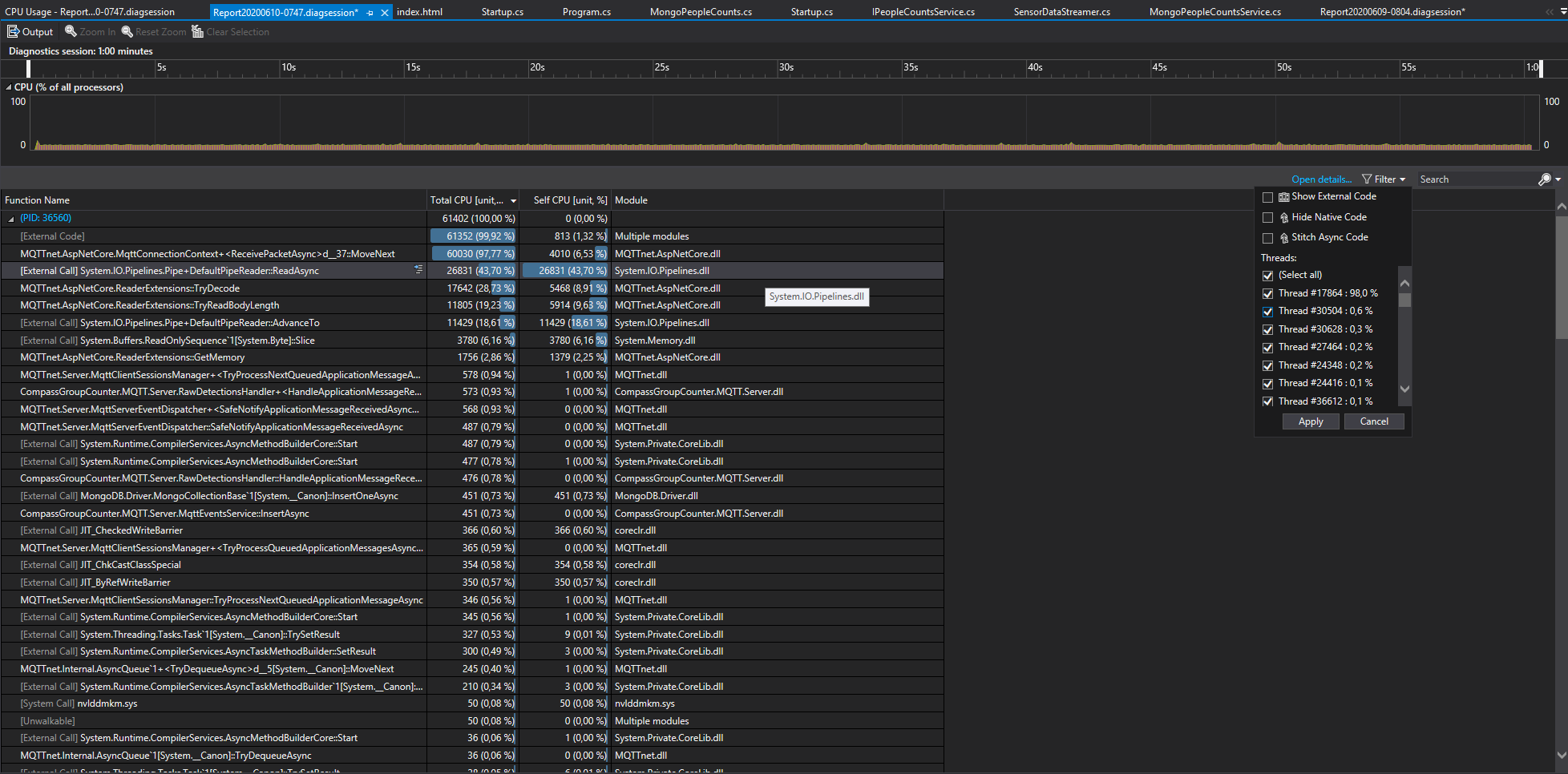Image resolution: width=1568 pixels, height=774 pixels.
Task: Select the Zoom In toolbar icon
Action: [x=71, y=31]
